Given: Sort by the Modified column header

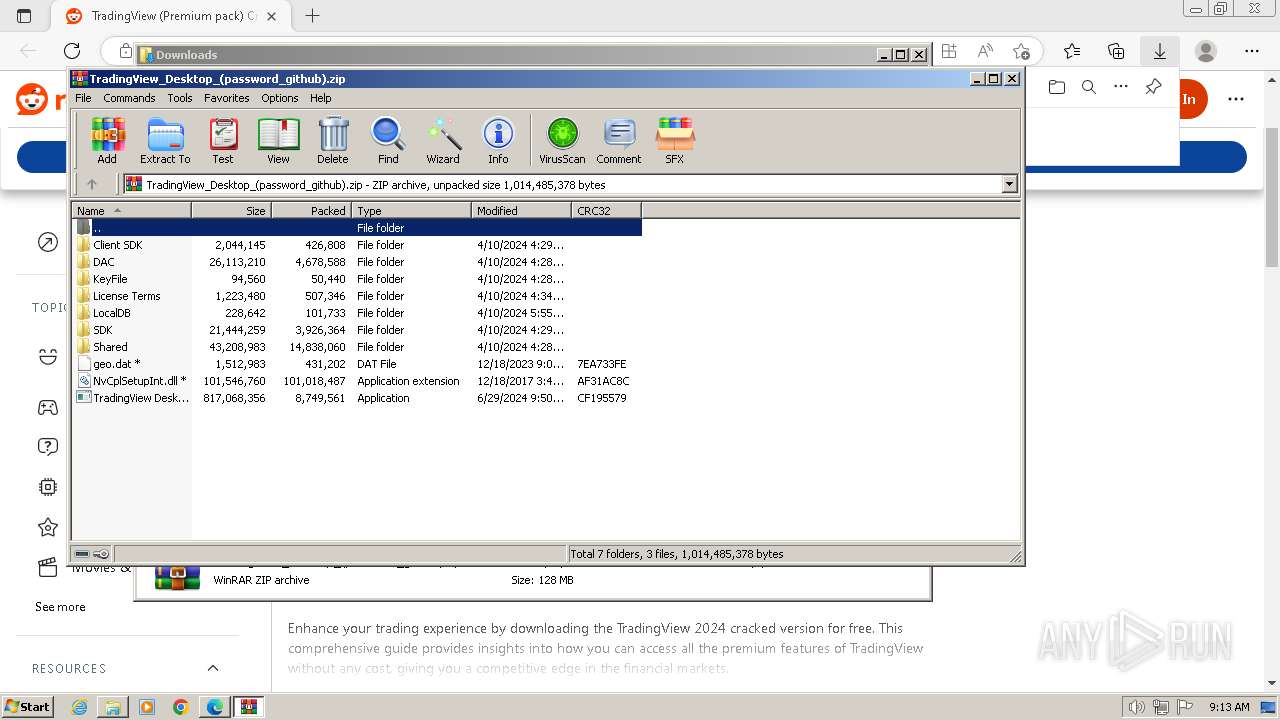Looking at the screenshot, I should tap(522, 210).
